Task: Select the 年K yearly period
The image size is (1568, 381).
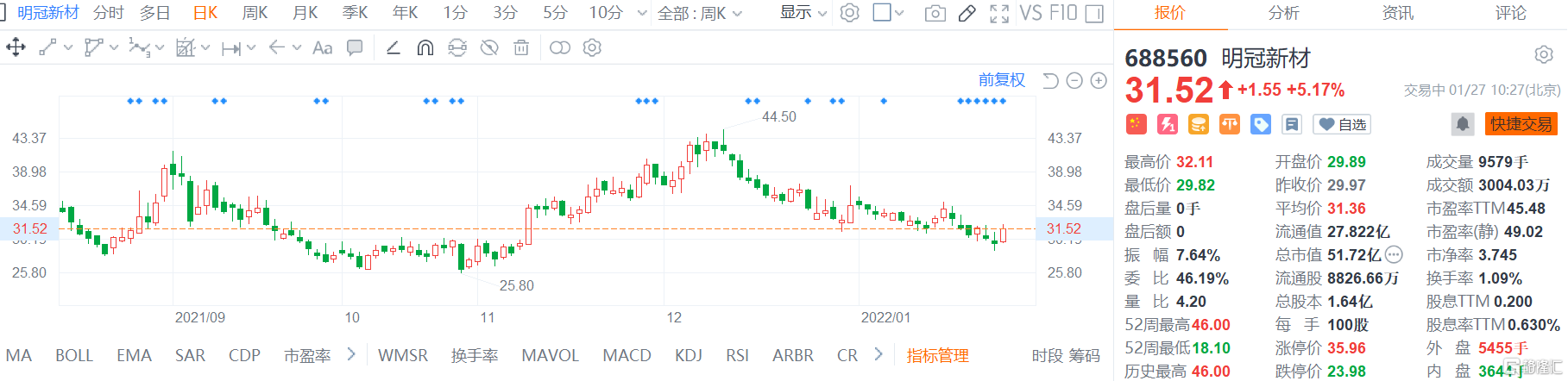Action: point(405,13)
